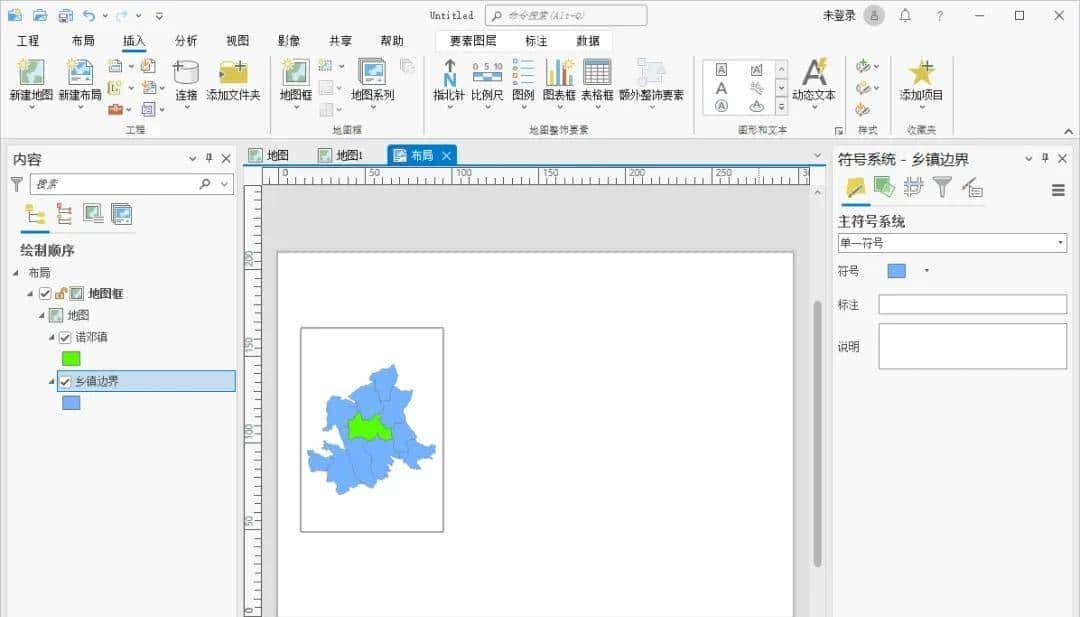Open the 共享 ribbon tab
The width and height of the screenshot is (1080, 617).
tap(338, 41)
